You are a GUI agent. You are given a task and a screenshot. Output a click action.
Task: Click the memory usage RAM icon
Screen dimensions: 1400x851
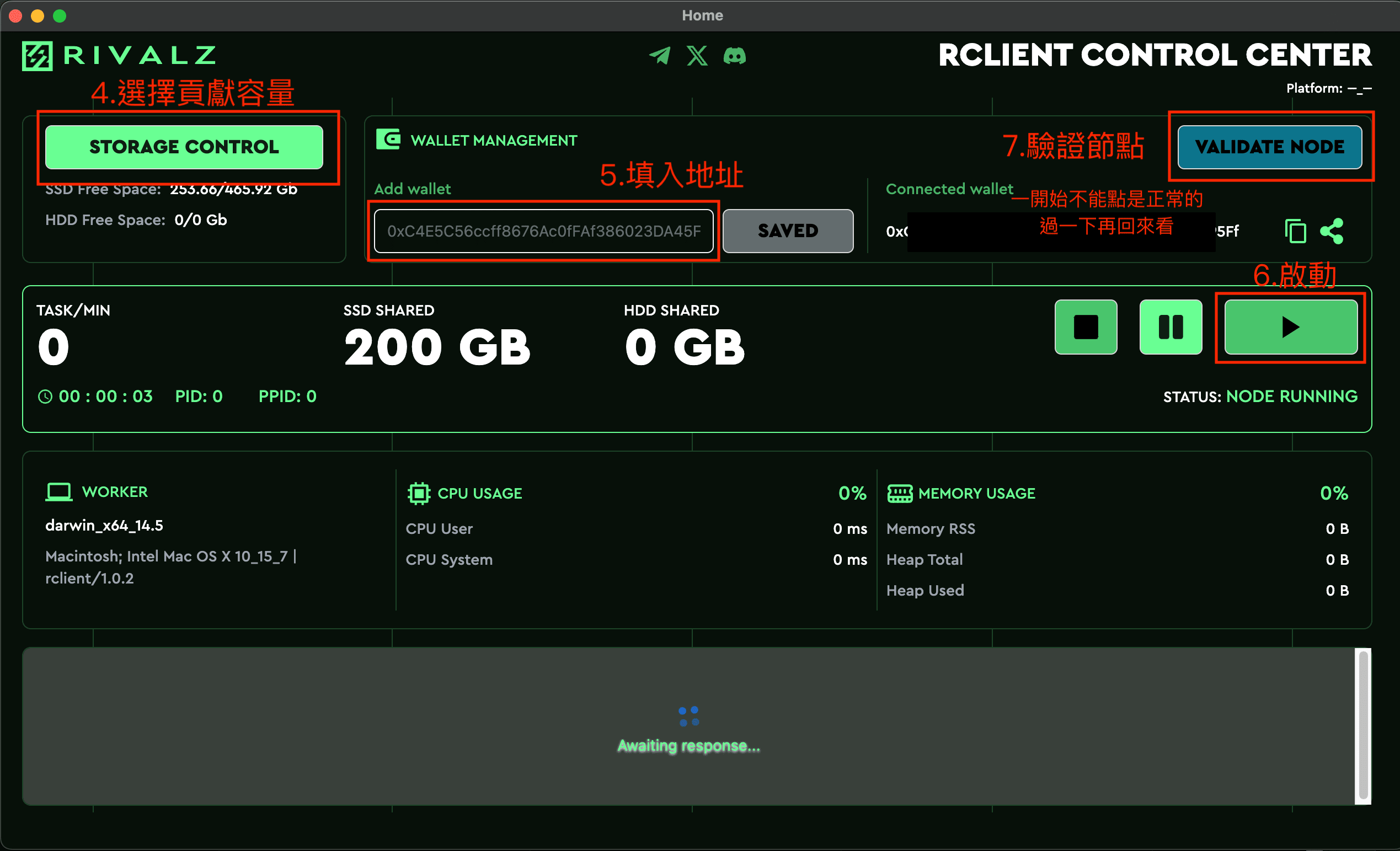pyautogui.click(x=900, y=493)
